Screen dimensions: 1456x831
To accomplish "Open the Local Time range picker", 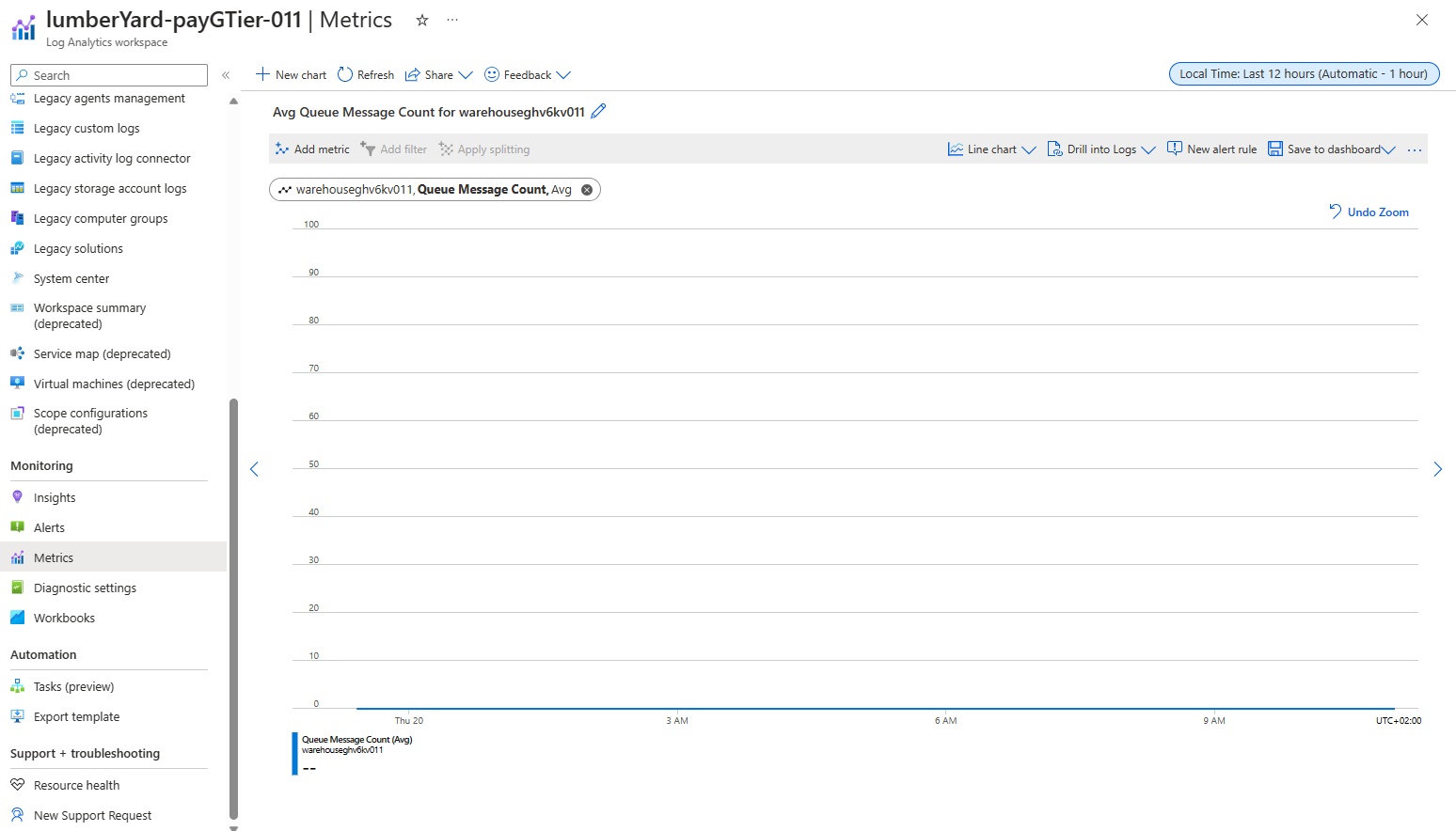I will click(x=1304, y=74).
